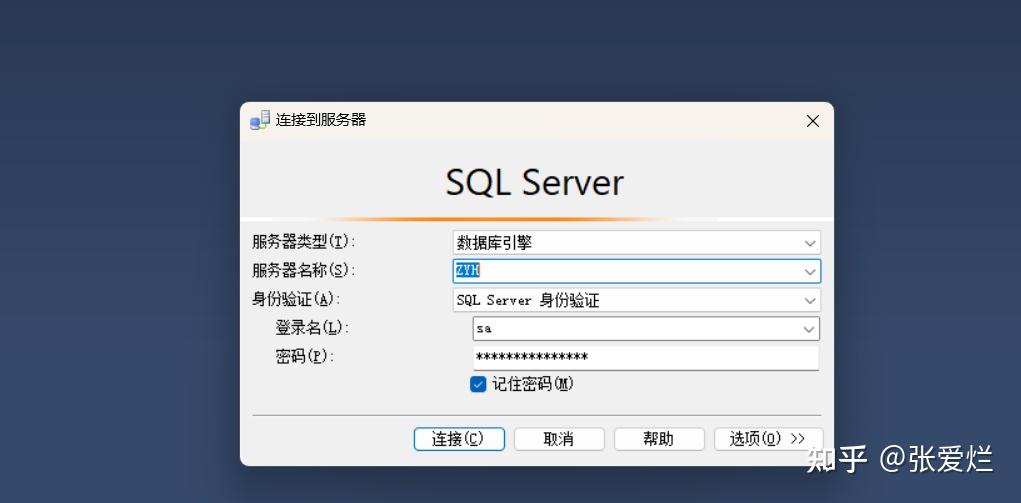Click the login name text field containing sa
Screen dimensions: 1021x503
point(635,329)
